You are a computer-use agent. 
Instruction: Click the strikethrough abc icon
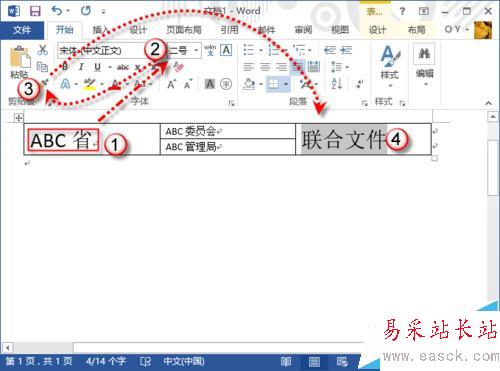123,67
